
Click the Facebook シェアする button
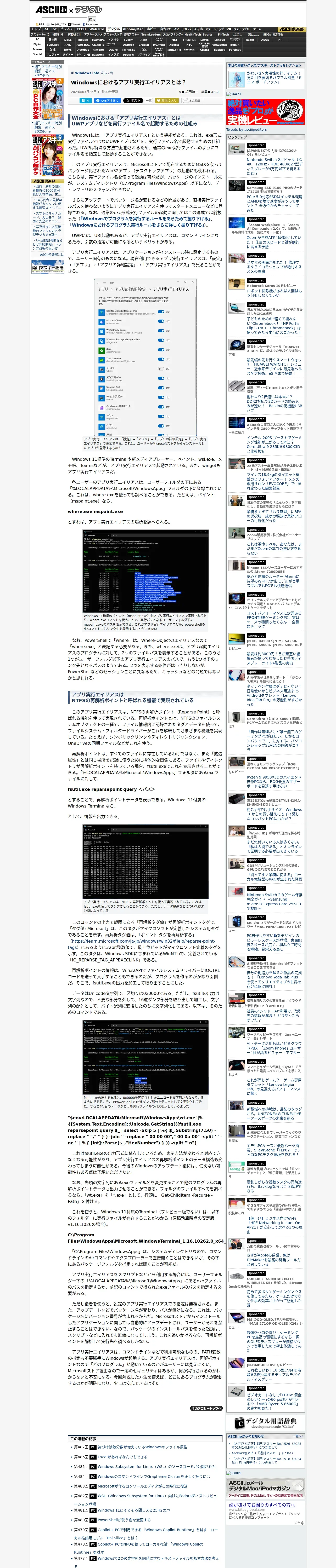[107, 100]
